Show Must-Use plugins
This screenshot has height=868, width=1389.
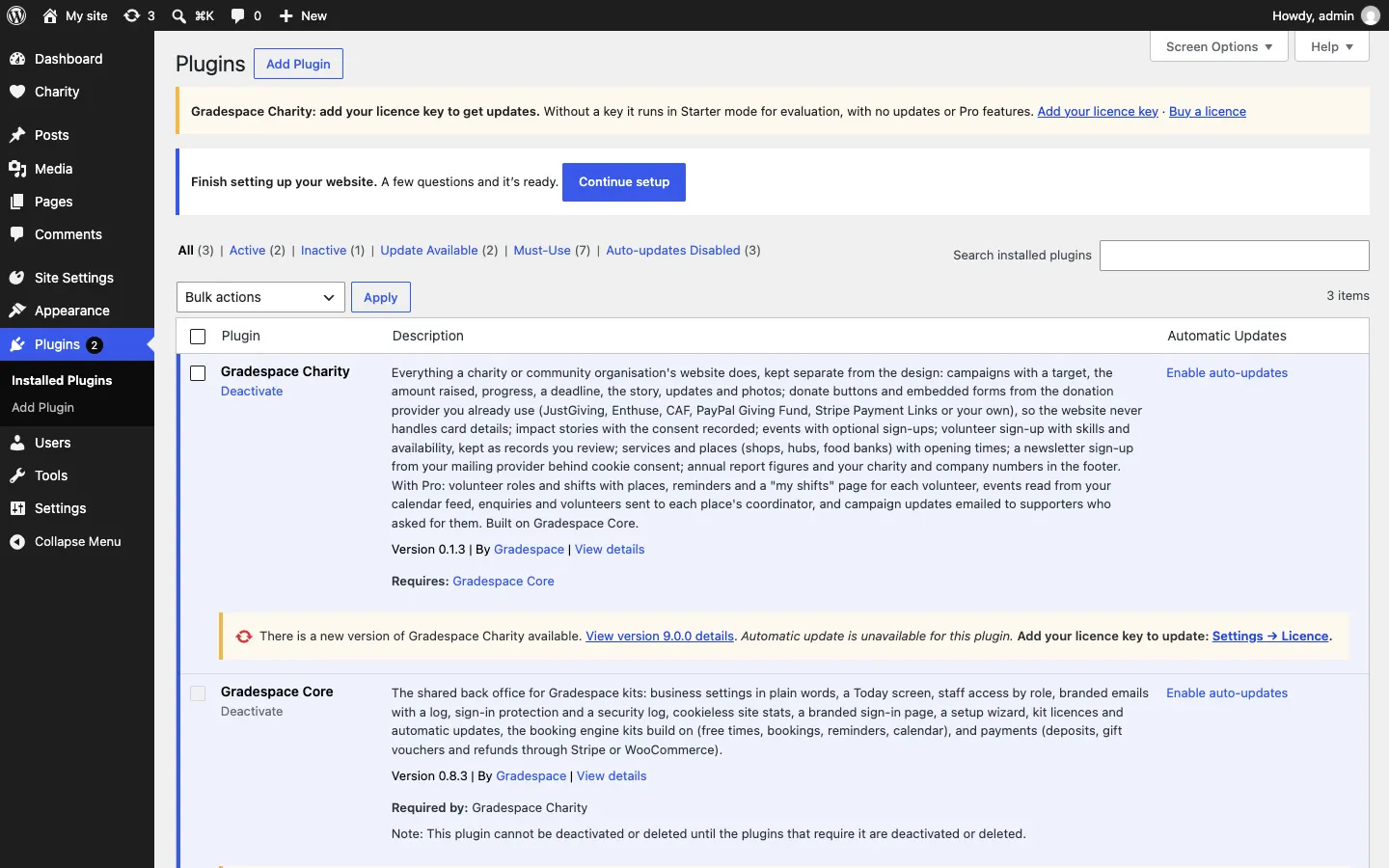[542, 251]
